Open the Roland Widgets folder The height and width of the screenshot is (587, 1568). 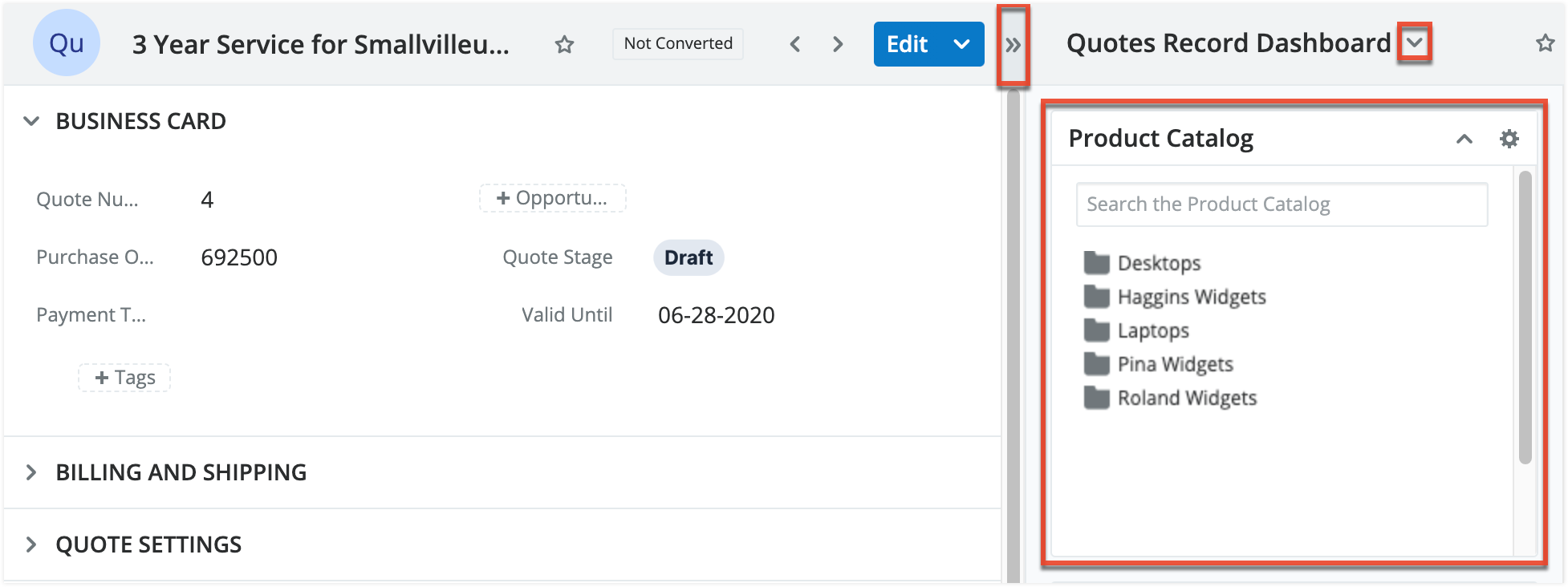(1186, 398)
